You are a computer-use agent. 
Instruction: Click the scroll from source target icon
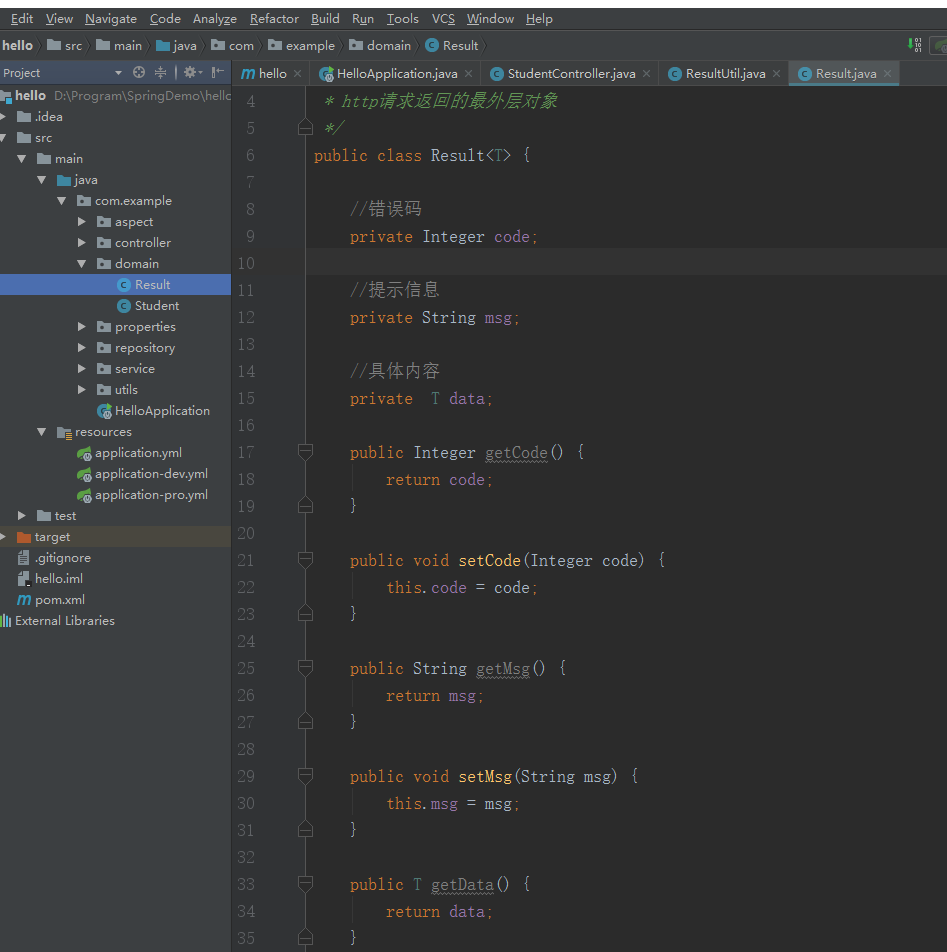coord(139,73)
